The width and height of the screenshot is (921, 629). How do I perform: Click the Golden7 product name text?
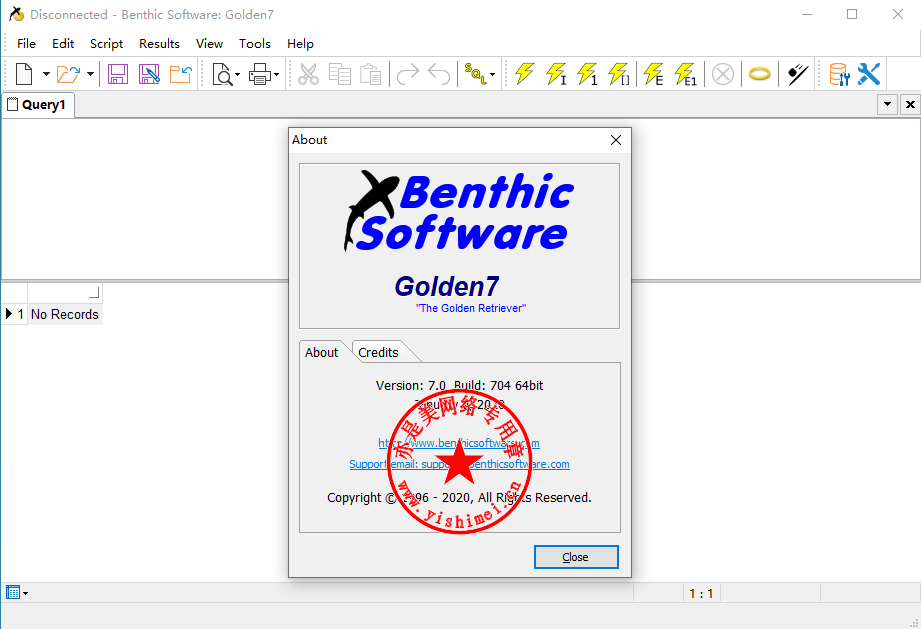click(x=446, y=287)
